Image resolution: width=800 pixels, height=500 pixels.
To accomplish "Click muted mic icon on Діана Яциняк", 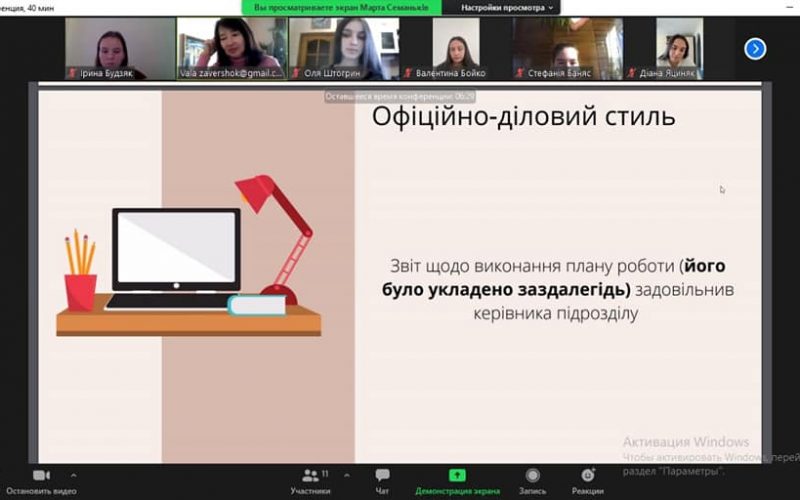I will pyautogui.click(x=631, y=73).
